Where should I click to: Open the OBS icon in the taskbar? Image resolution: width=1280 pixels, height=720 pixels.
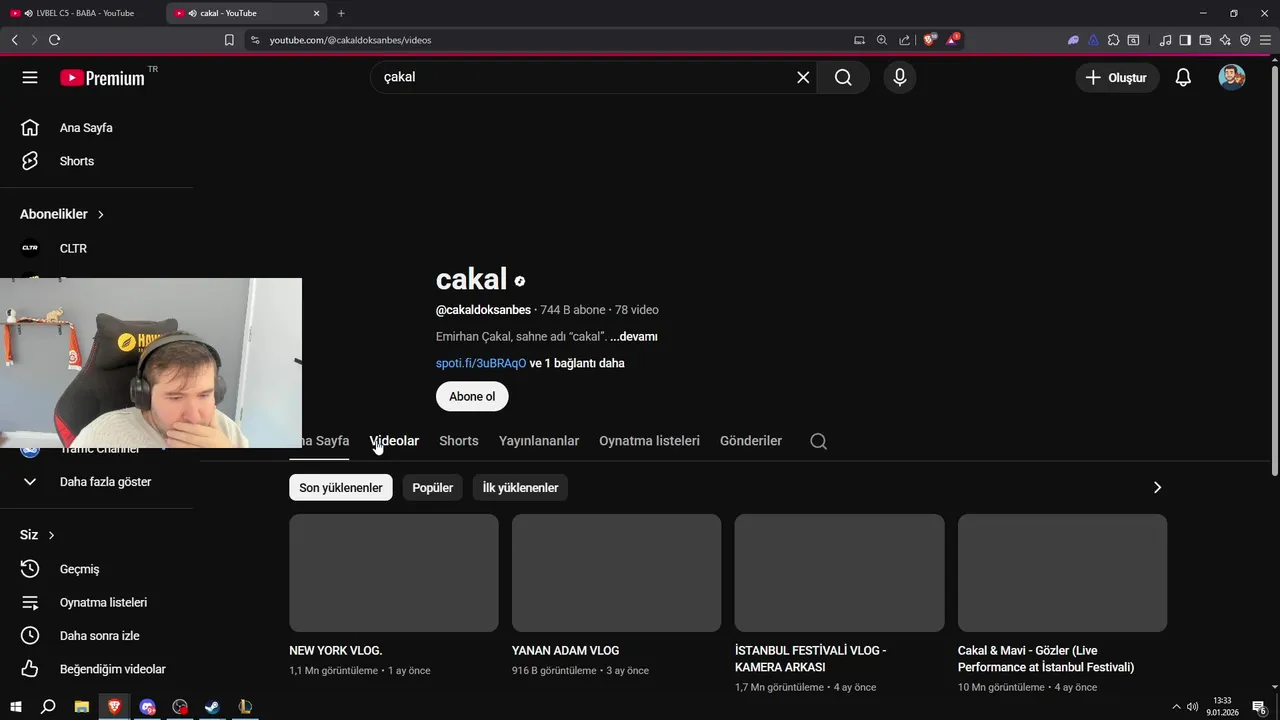click(180, 707)
